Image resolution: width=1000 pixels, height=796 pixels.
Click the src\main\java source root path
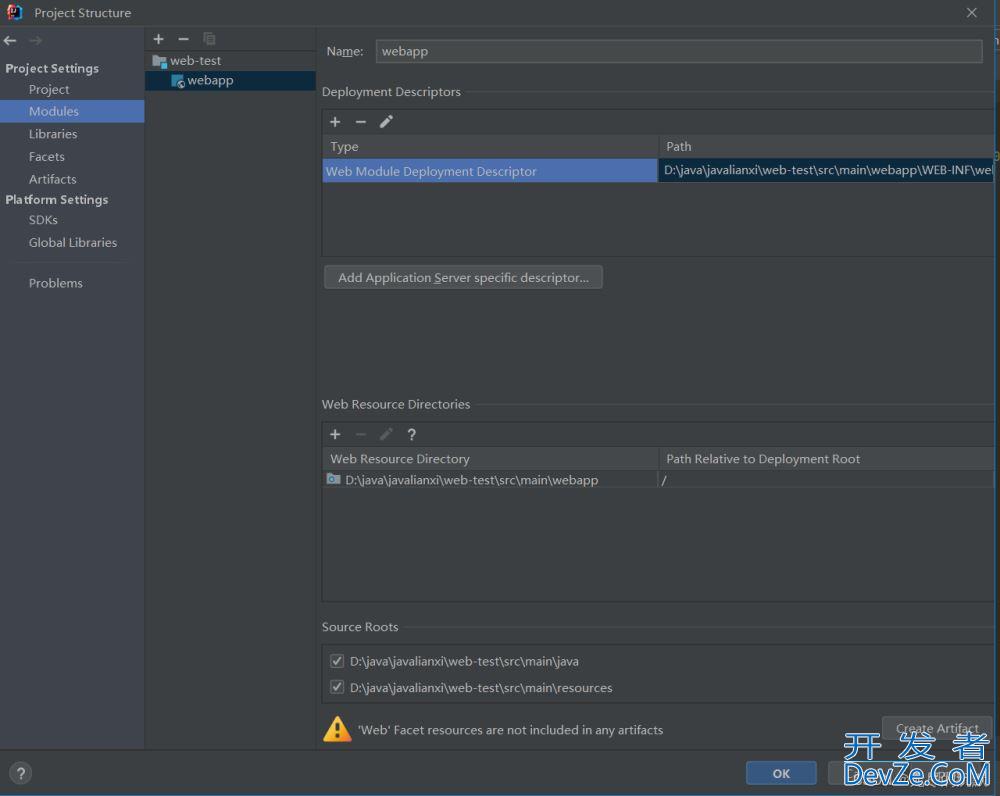[x=464, y=661]
